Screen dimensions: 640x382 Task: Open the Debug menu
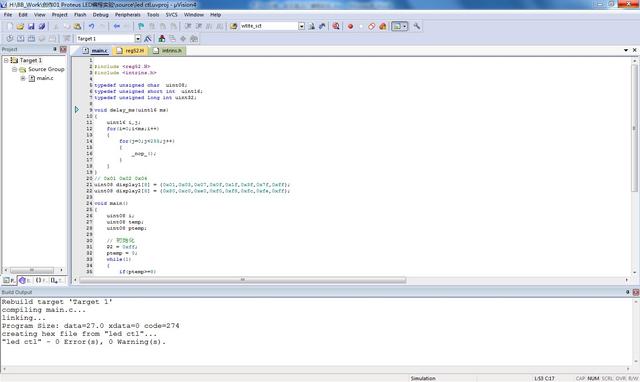pos(100,15)
